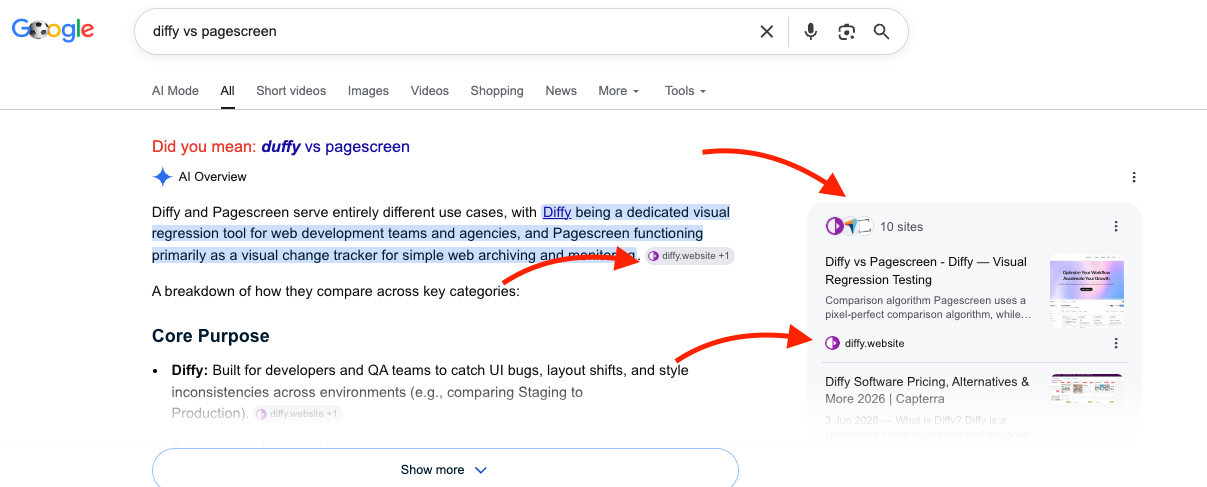Clear the search box with the X icon
This screenshot has height=487, width=1207.
point(767,32)
